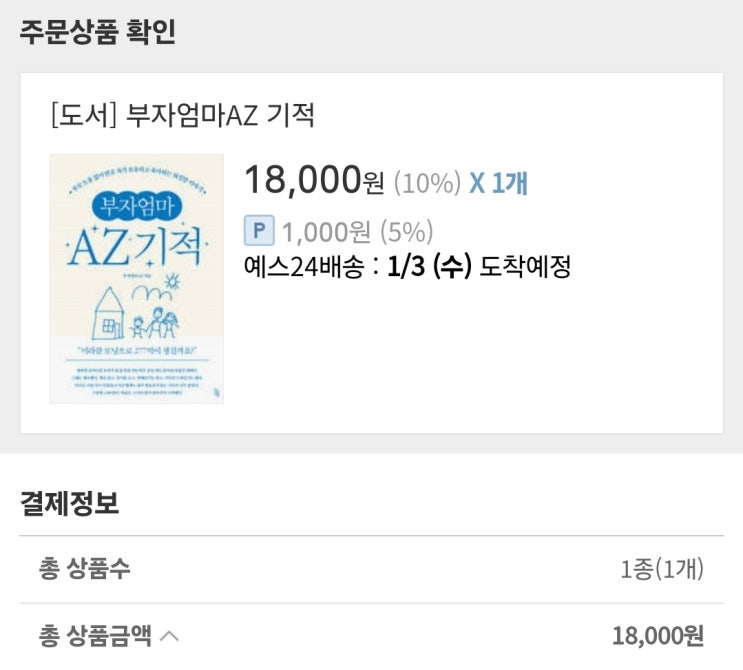
Task: Click the house drawing on the cover
Action: pyautogui.click(x=110, y=312)
